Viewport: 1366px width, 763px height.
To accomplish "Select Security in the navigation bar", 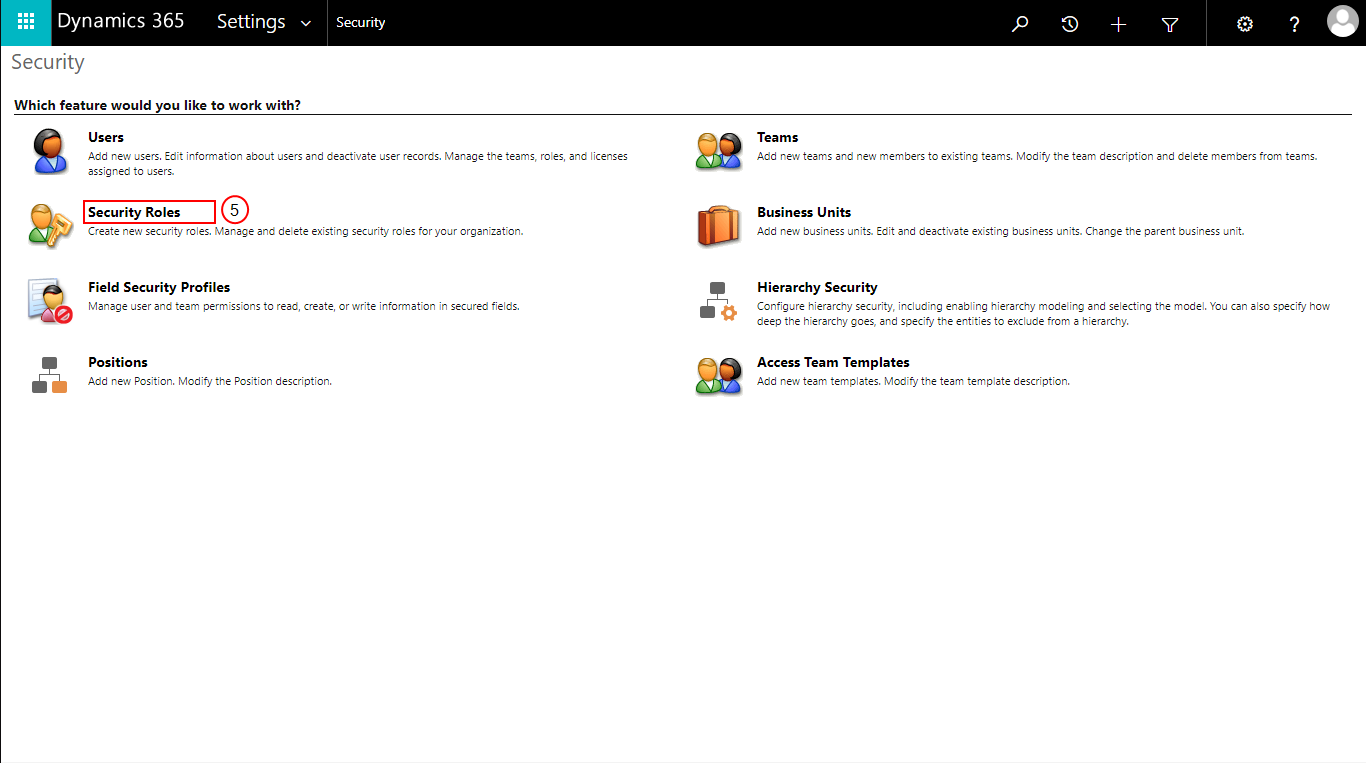I will tap(360, 23).
